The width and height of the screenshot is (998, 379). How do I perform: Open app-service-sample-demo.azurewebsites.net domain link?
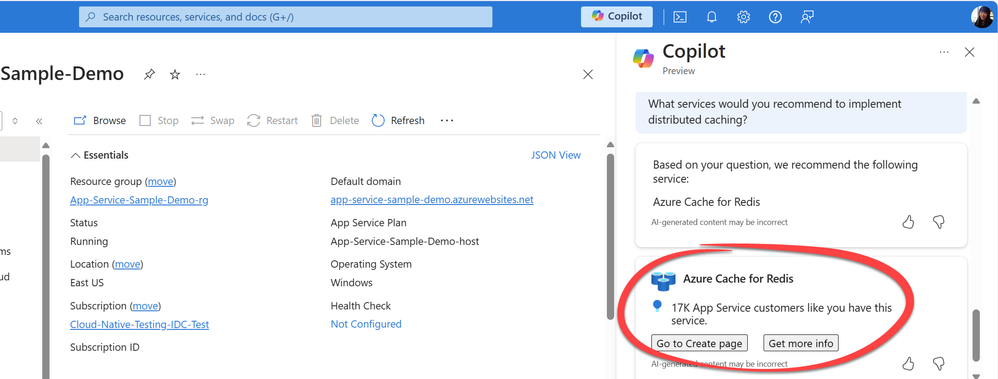pos(432,200)
